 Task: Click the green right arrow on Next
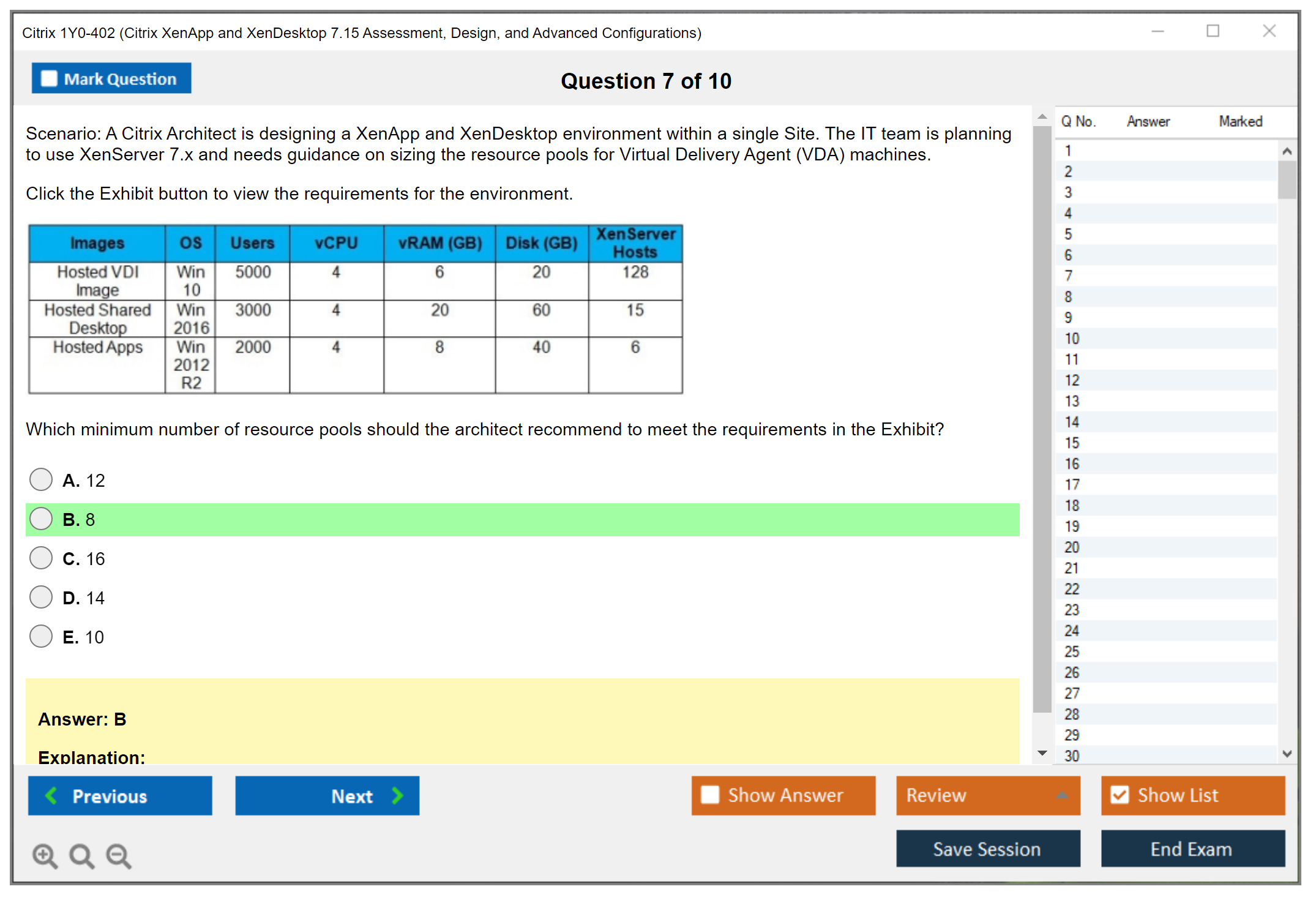(x=397, y=795)
